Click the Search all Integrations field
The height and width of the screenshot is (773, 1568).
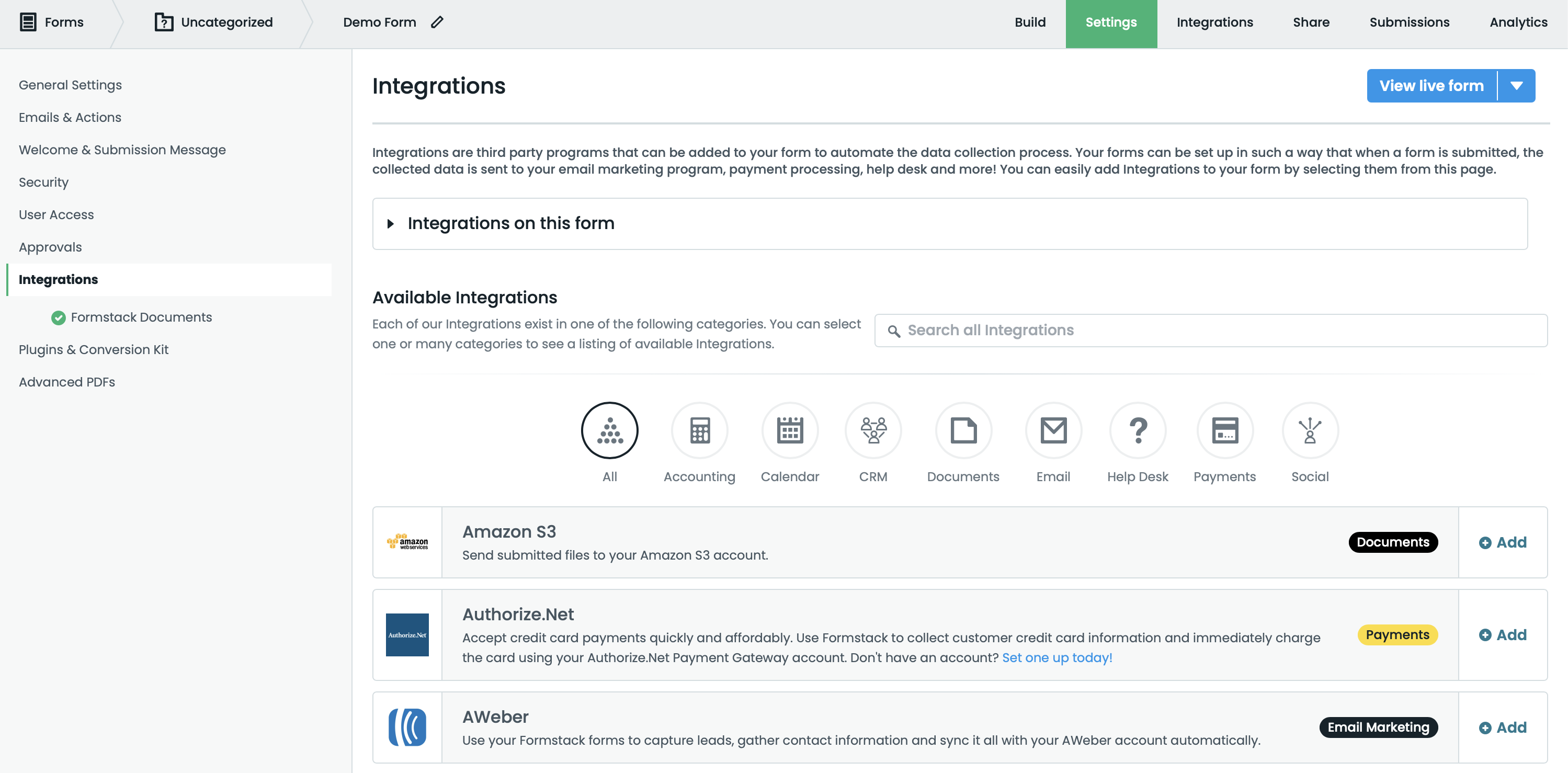coord(1211,331)
